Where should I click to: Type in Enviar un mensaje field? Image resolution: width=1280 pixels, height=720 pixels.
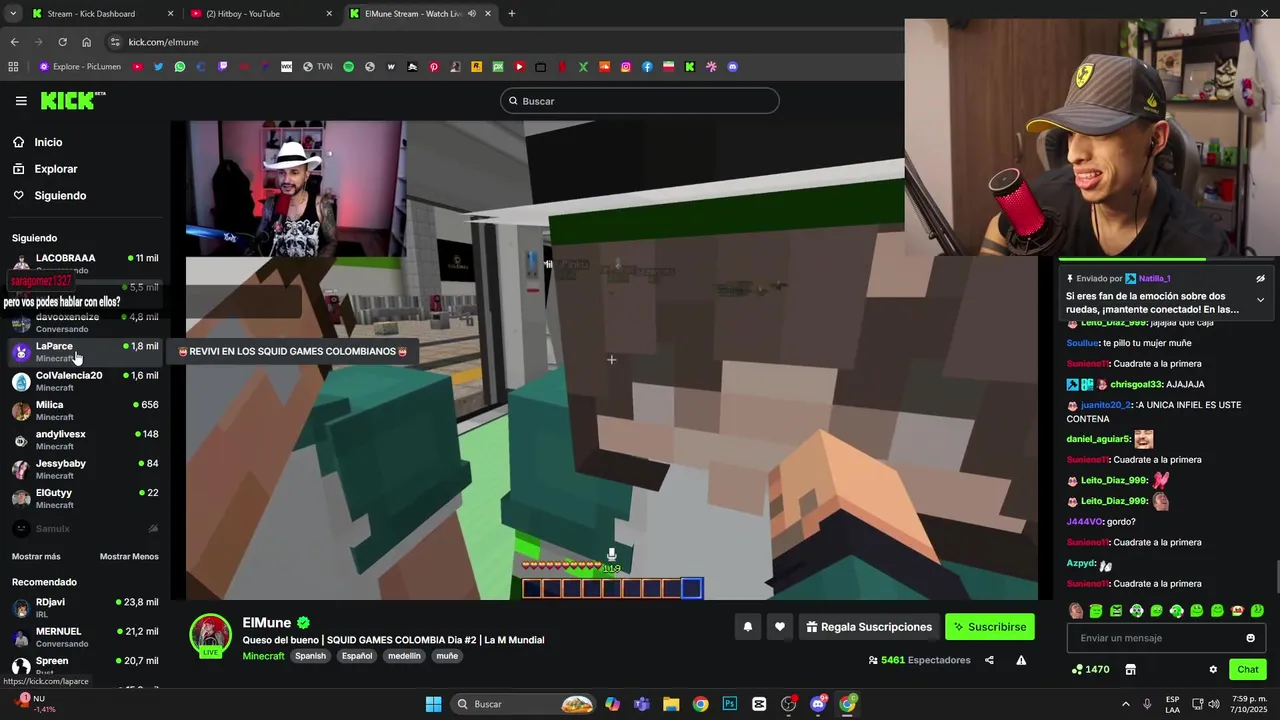click(1155, 638)
